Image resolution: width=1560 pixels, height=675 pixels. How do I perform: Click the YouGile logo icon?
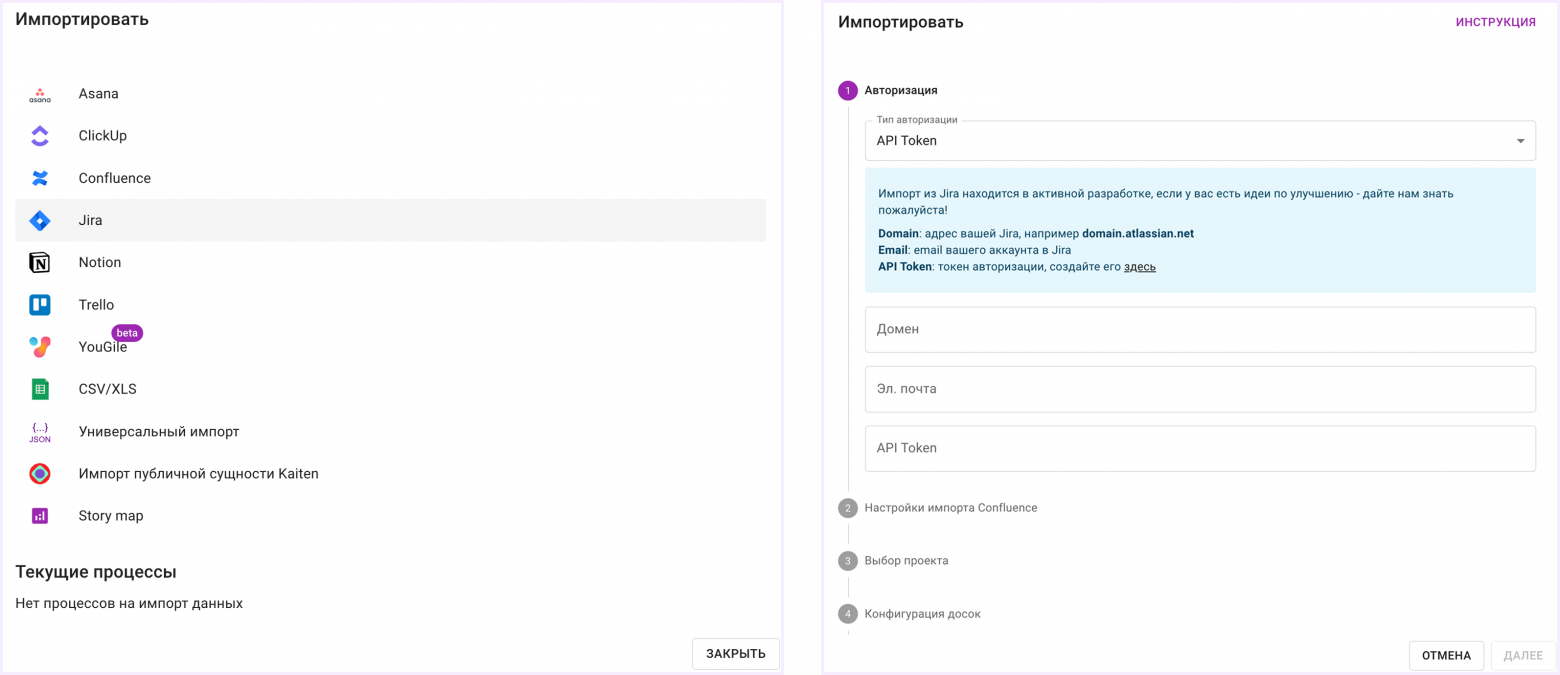(x=40, y=347)
